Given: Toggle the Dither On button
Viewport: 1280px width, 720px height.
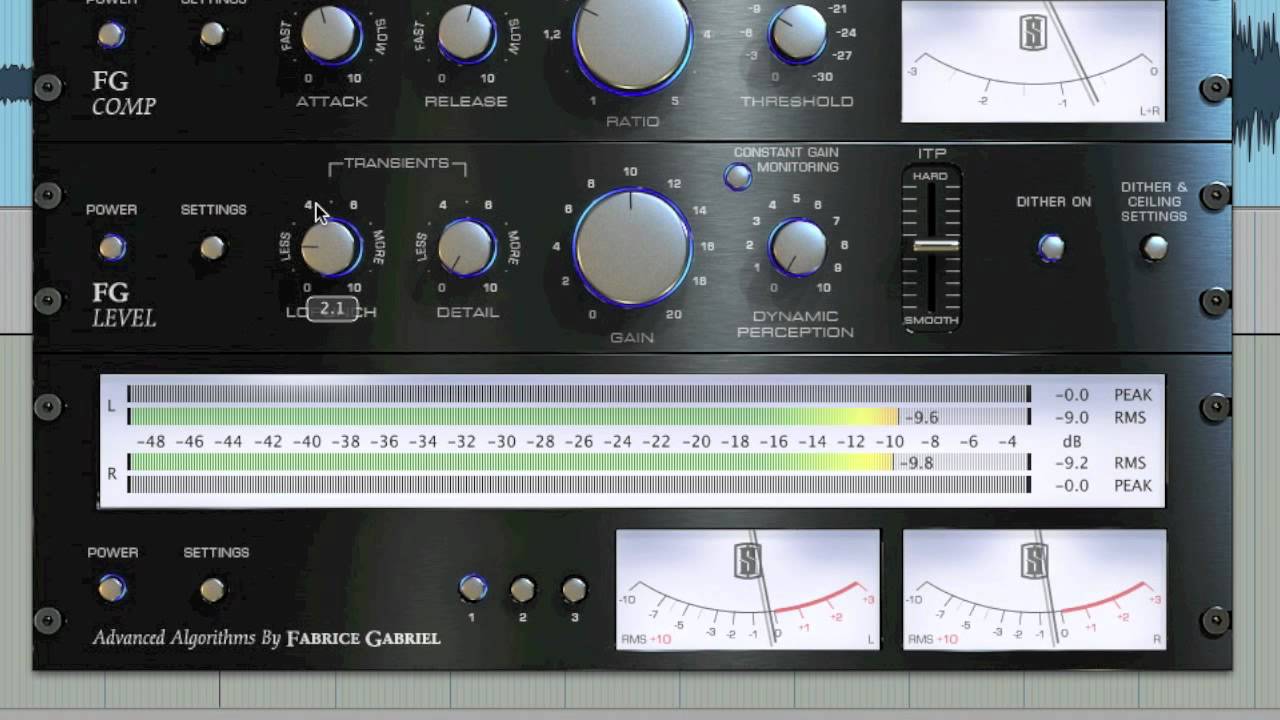Looking at the screenshot, I should click(x=1051, y=247).
